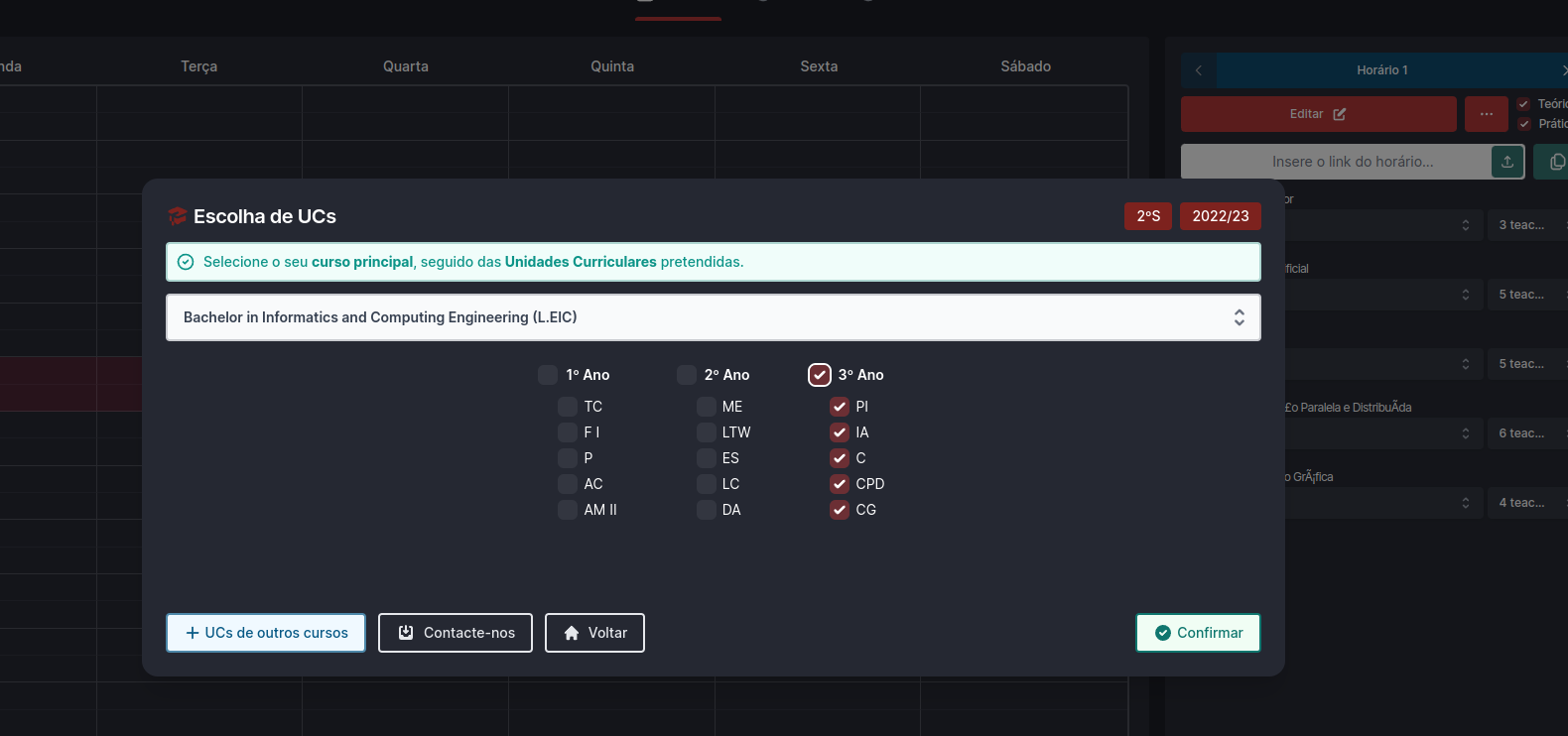Uncheck the IA course checkbox

pyautogui.click(x=840, y=432)
